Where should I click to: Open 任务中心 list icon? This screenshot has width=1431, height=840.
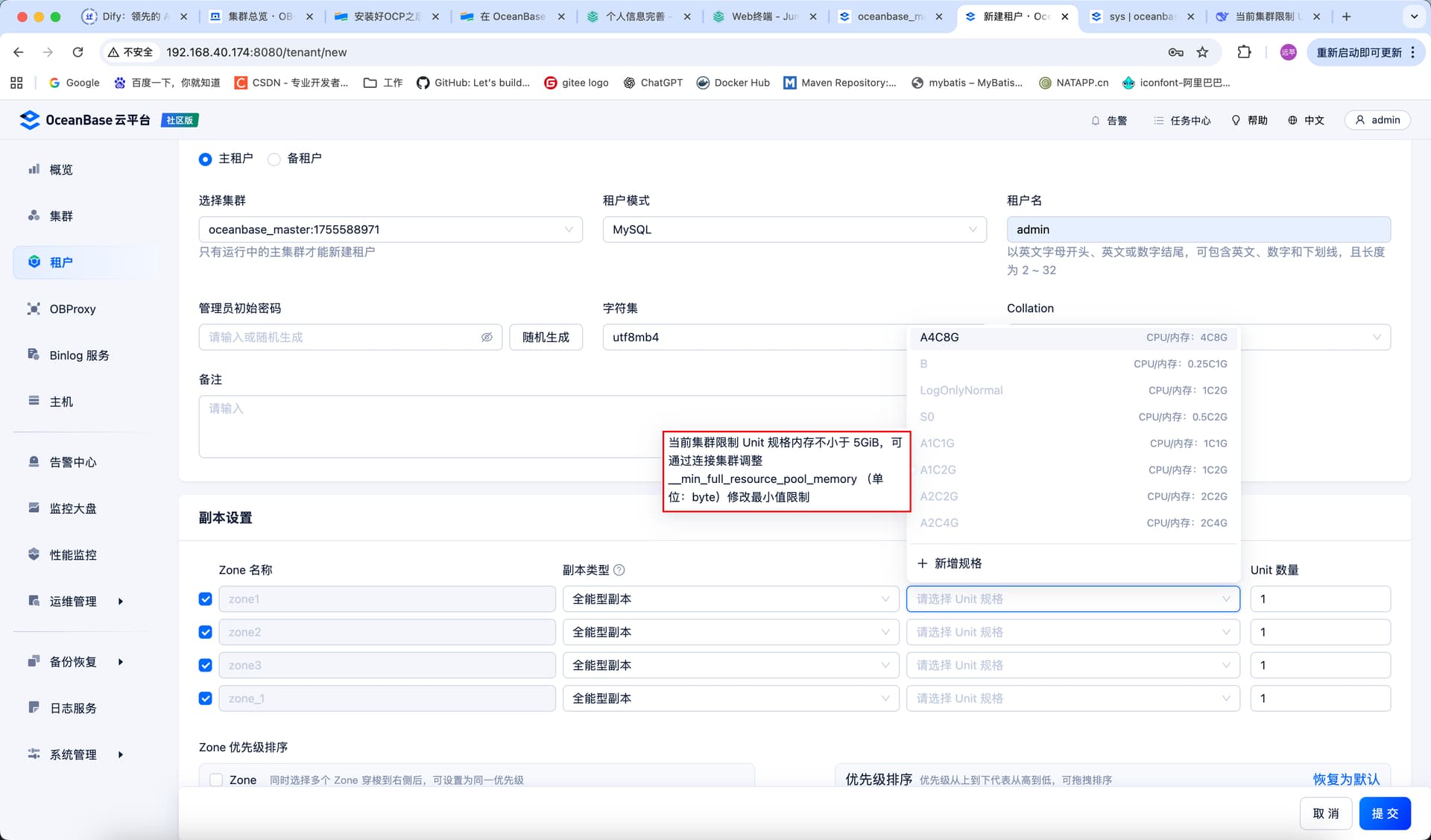pyautogui.click(x=1158, y=121)
